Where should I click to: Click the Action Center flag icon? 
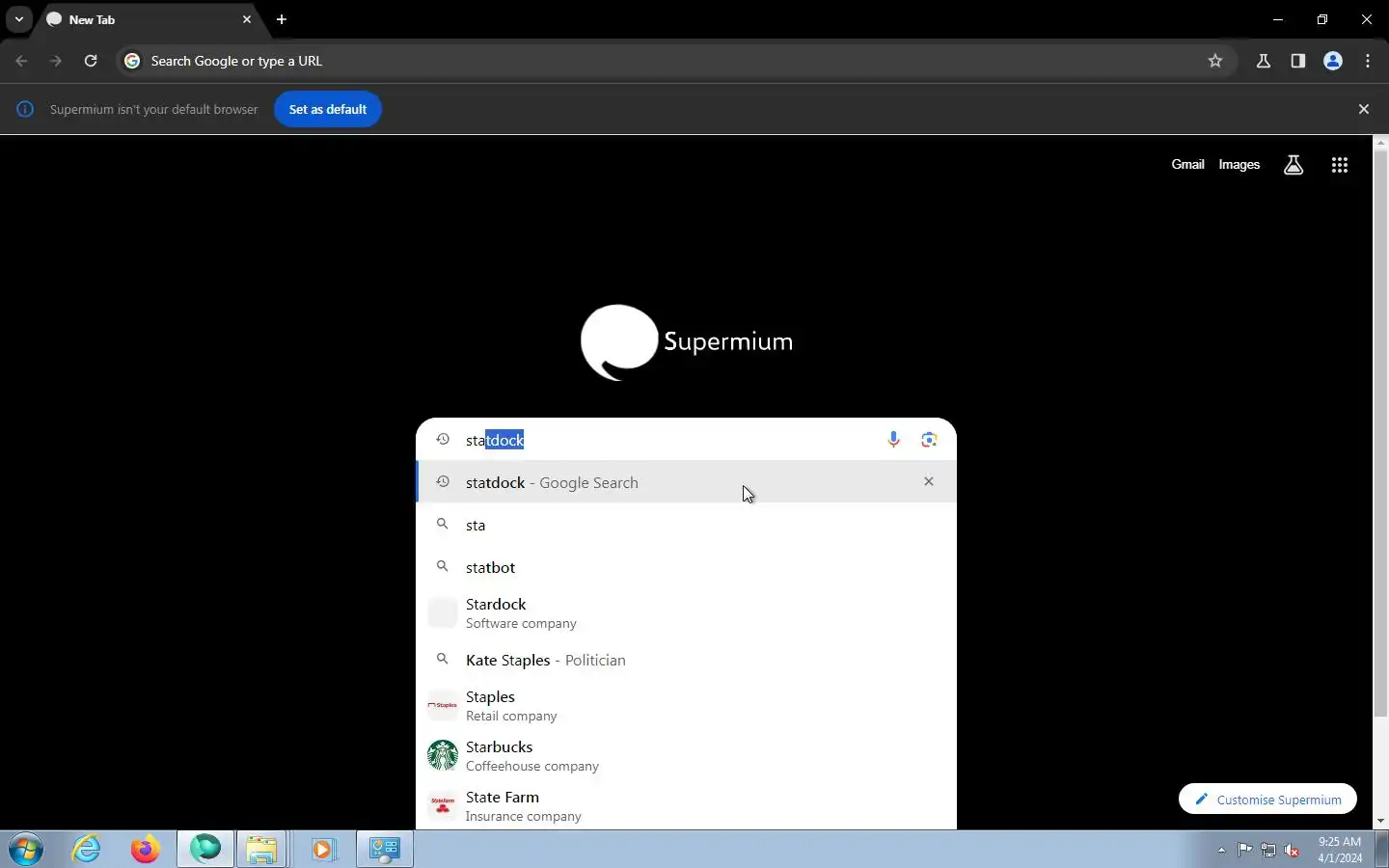click(1245, 850)
